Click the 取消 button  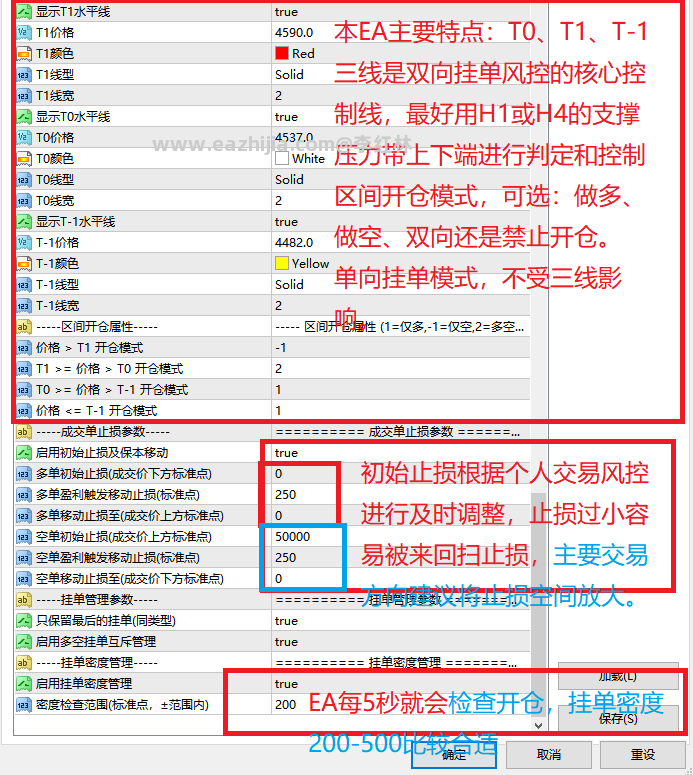pyautogui.click(x=549, y=755)
